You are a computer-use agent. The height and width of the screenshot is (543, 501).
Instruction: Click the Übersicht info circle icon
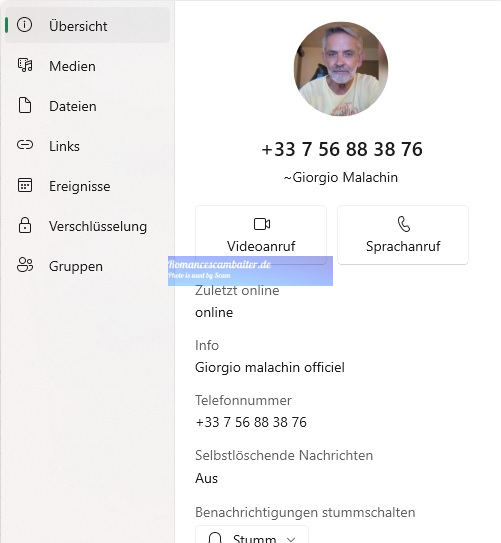point(24,25)
